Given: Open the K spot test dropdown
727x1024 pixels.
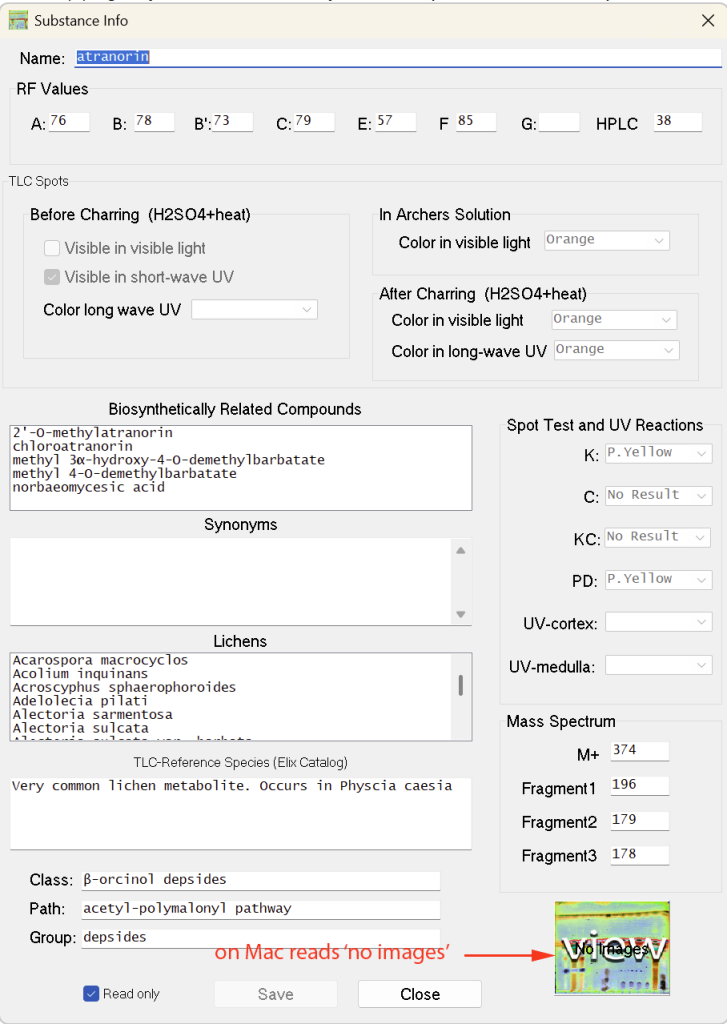Looking at the screenshot, I should pos(658,453).
